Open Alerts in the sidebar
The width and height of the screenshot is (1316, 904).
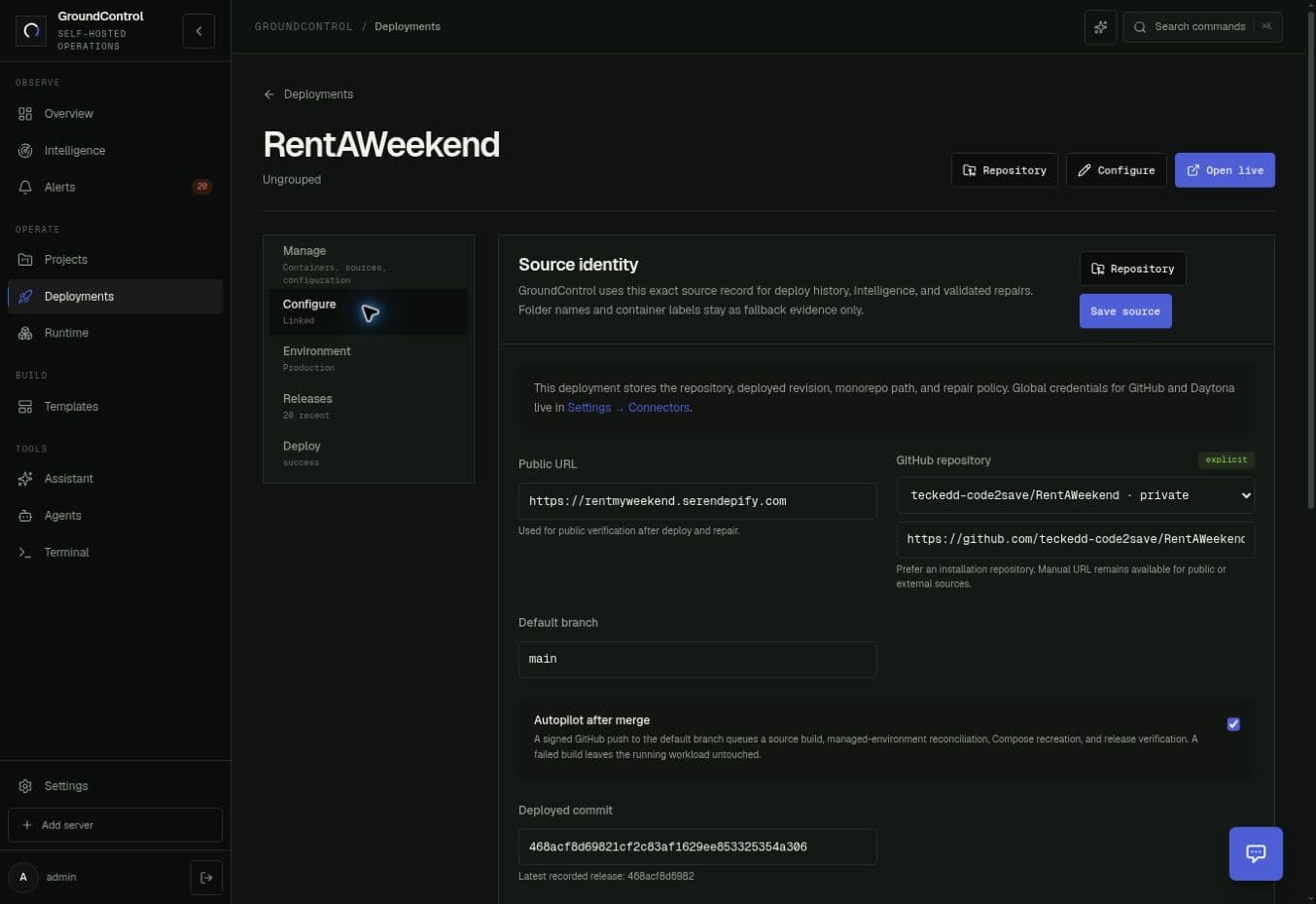115,187
